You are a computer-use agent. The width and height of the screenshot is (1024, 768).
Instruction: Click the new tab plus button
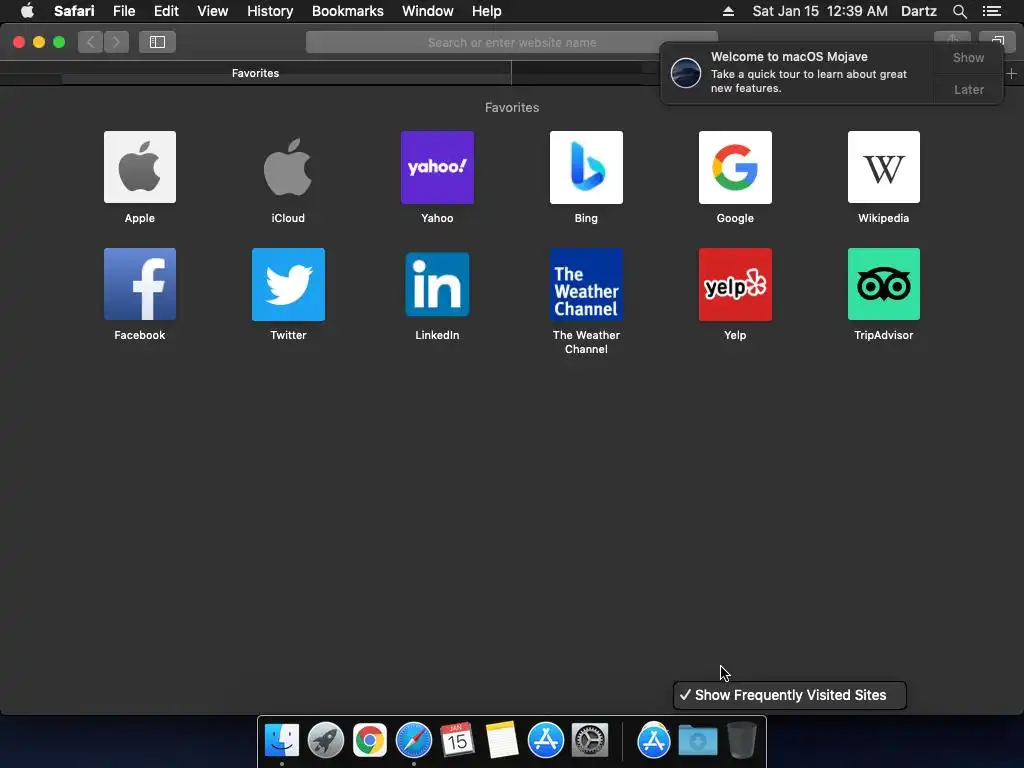pyautogui.click(x=1012, y=74)
